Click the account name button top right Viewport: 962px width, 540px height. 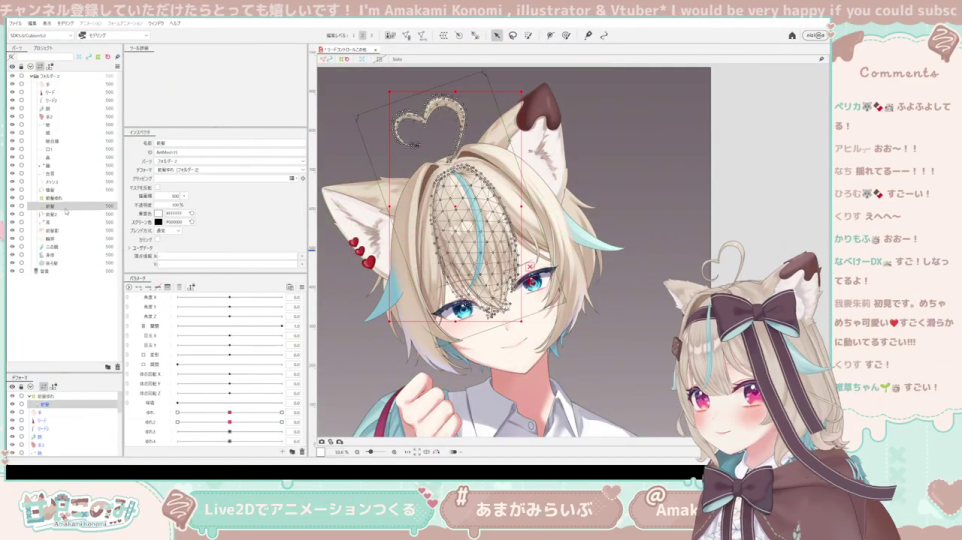(815, 36)
